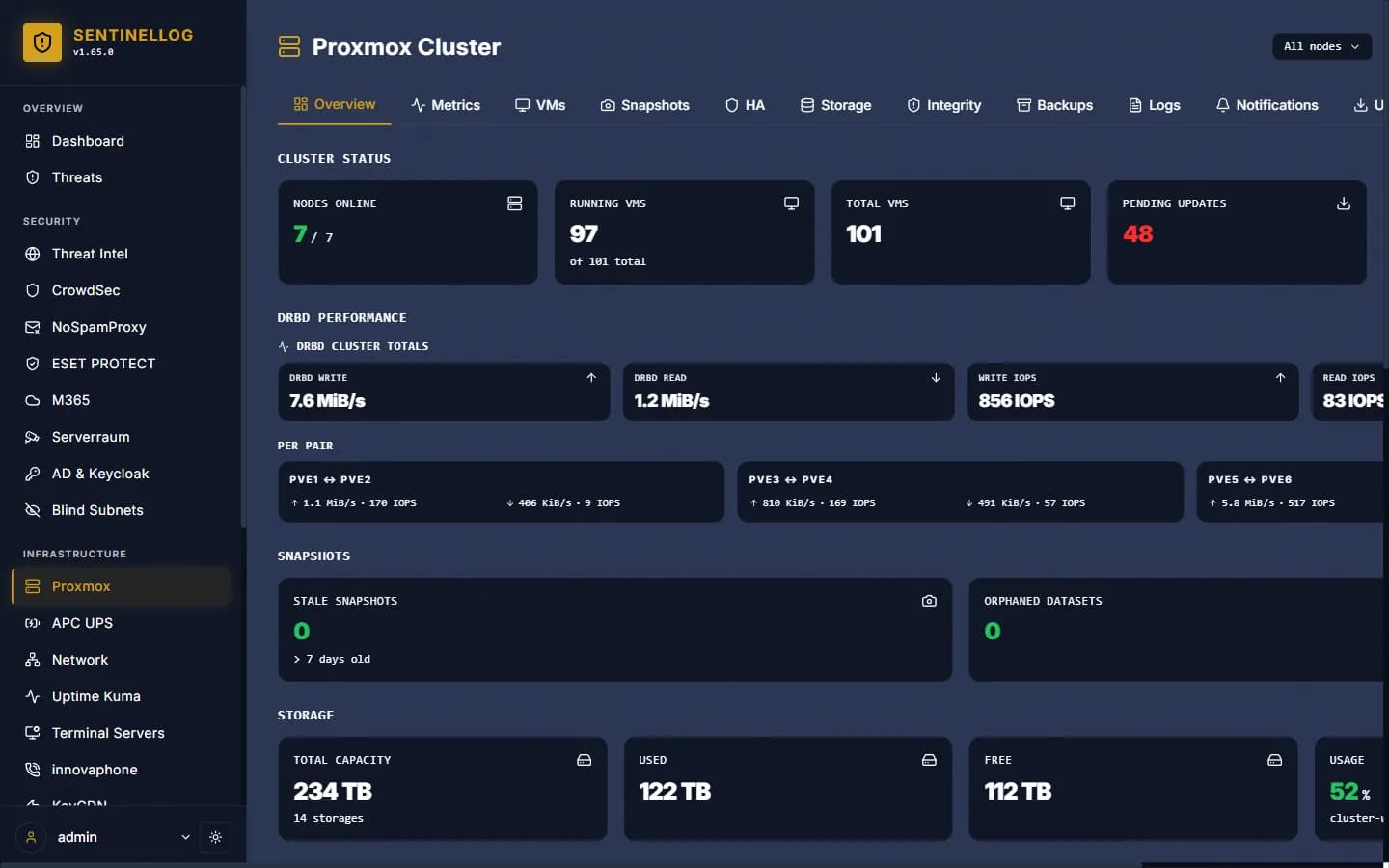Click the Threats shield icon
The width and height of the screenshot is (1389, 868).
coord(32,177)
